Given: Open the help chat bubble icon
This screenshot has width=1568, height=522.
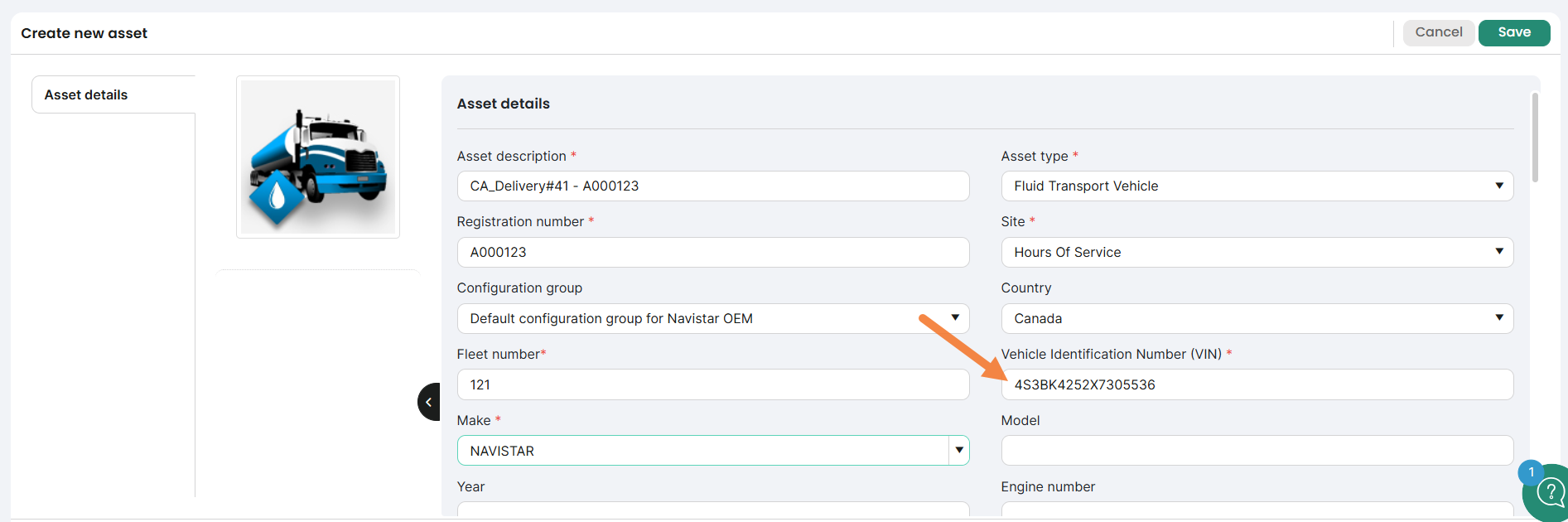Looking at the screenshot, I should coord(1549,494).
